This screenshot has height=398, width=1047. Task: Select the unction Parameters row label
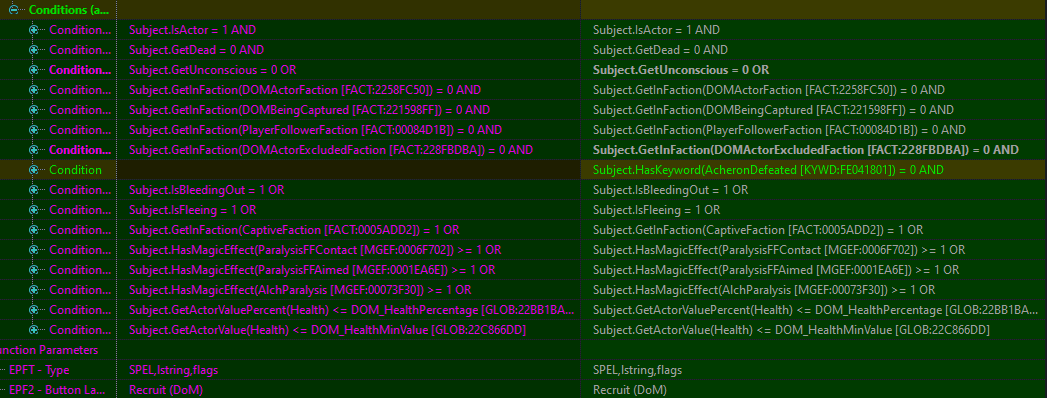(x=49, y=350)
